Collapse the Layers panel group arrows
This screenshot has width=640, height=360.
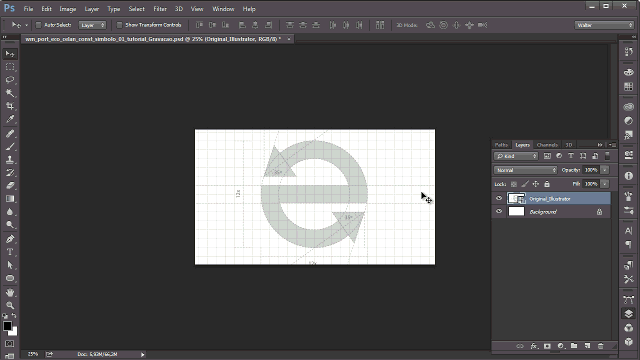(600, 145)
